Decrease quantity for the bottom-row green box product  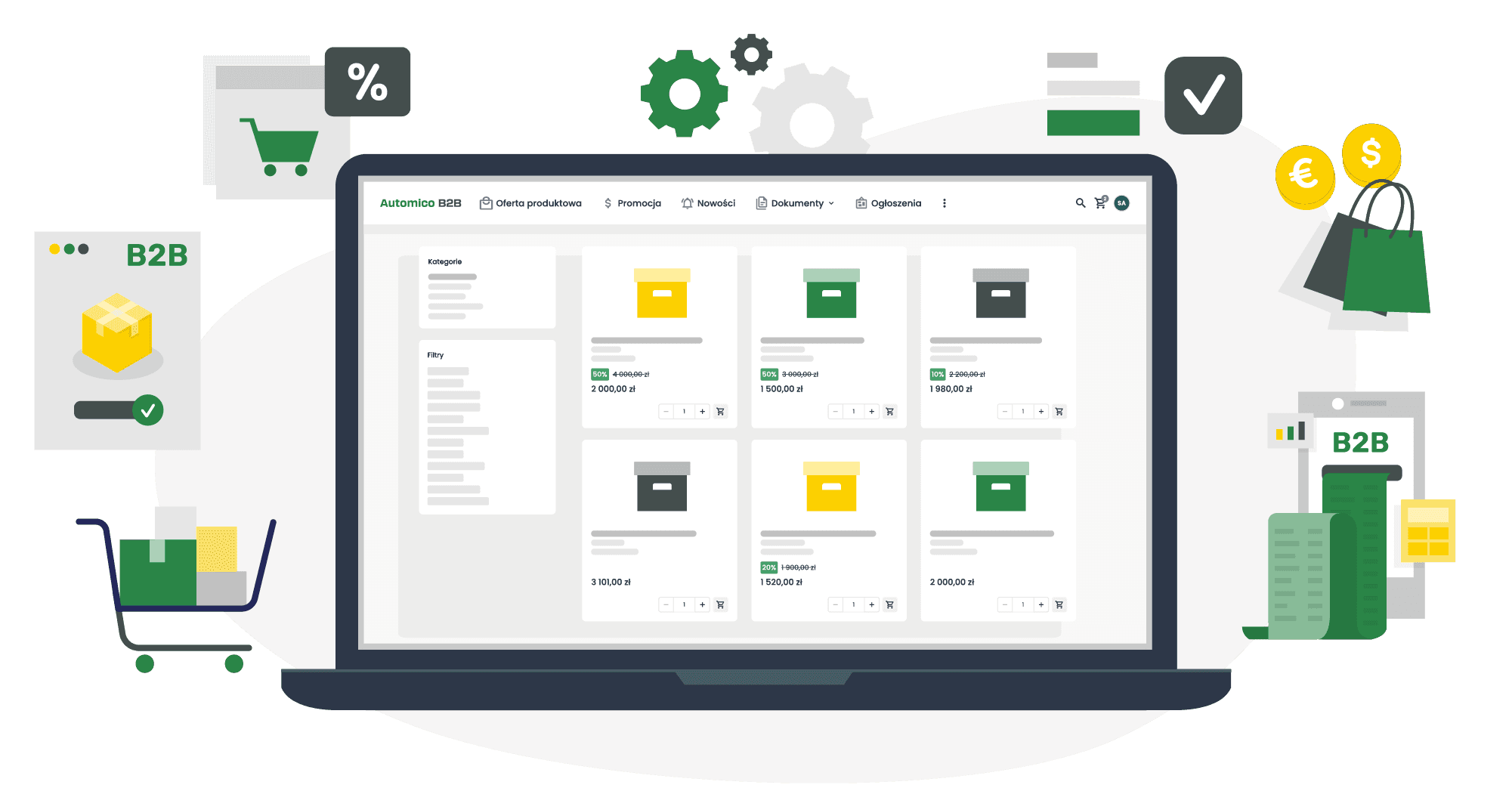pos(1004,604)
